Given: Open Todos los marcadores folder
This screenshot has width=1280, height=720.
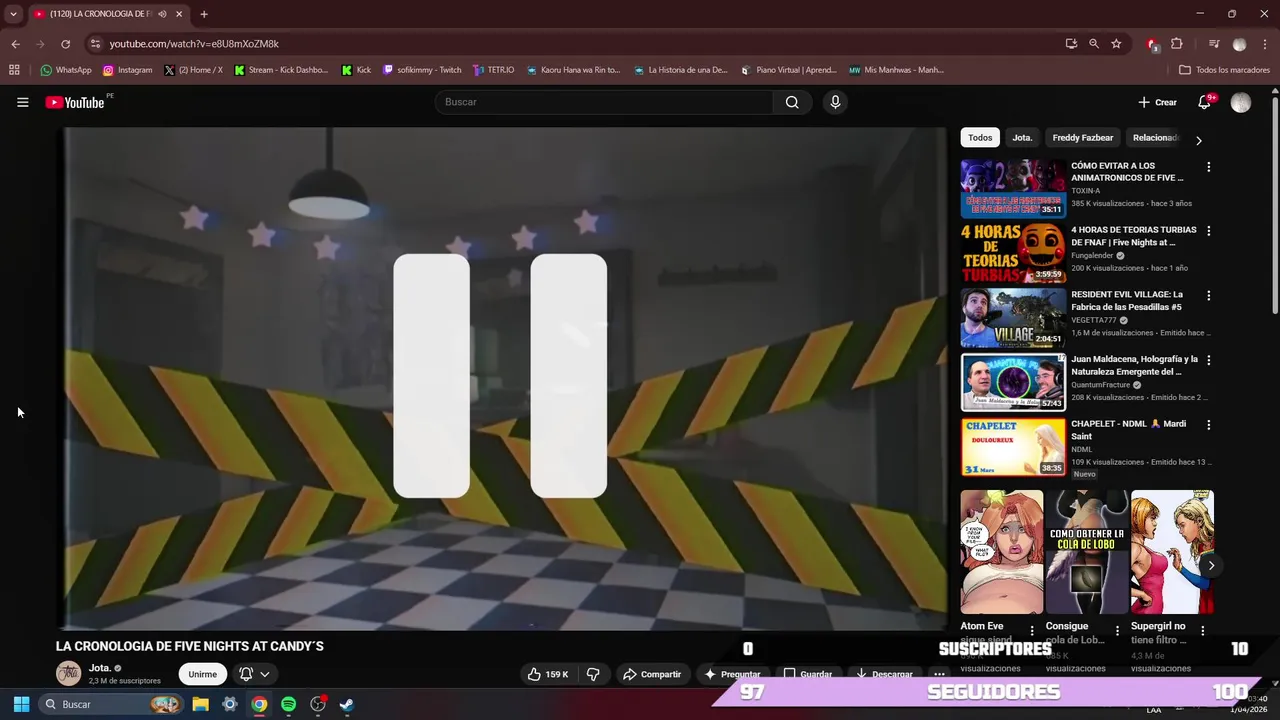Looking at the screenshot, I should tap(1224, 70).
